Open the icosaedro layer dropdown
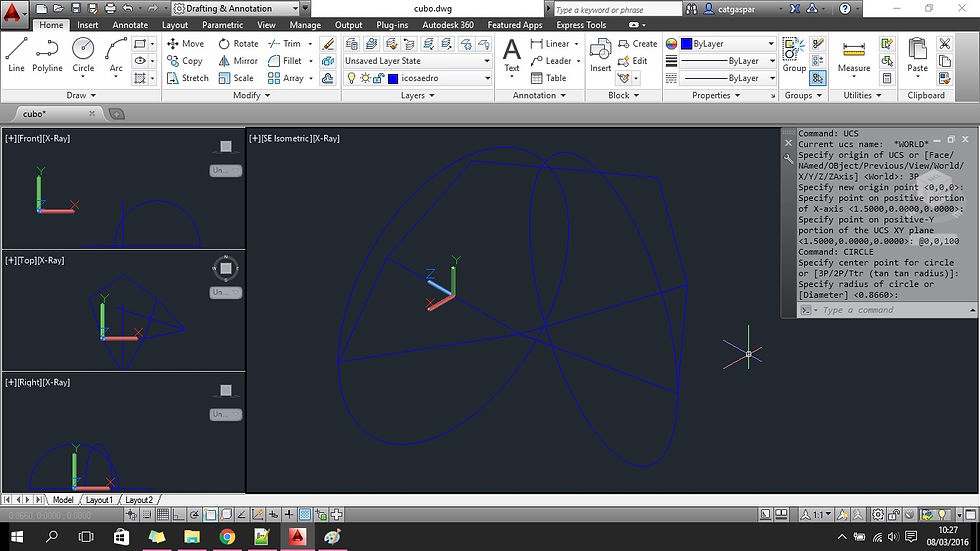 pyautogui.click(x=418, y=78)
